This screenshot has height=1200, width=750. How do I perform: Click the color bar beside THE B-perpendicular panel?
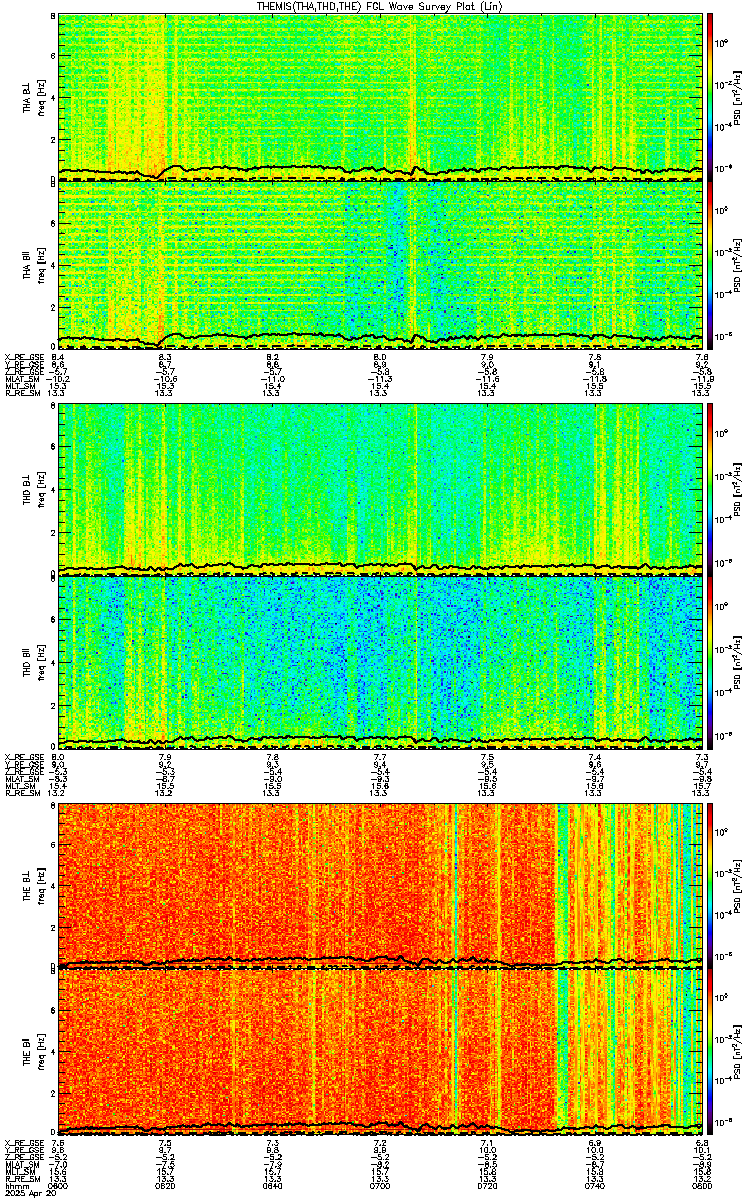coord(711,885)
